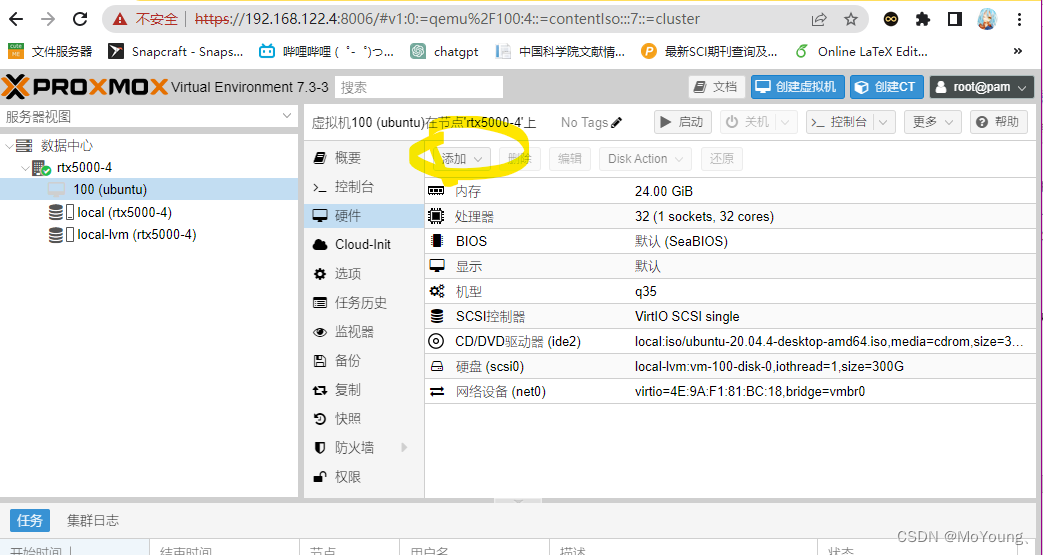Go back to the previous browser page
1043x555 pixels.
click(16, 19)
